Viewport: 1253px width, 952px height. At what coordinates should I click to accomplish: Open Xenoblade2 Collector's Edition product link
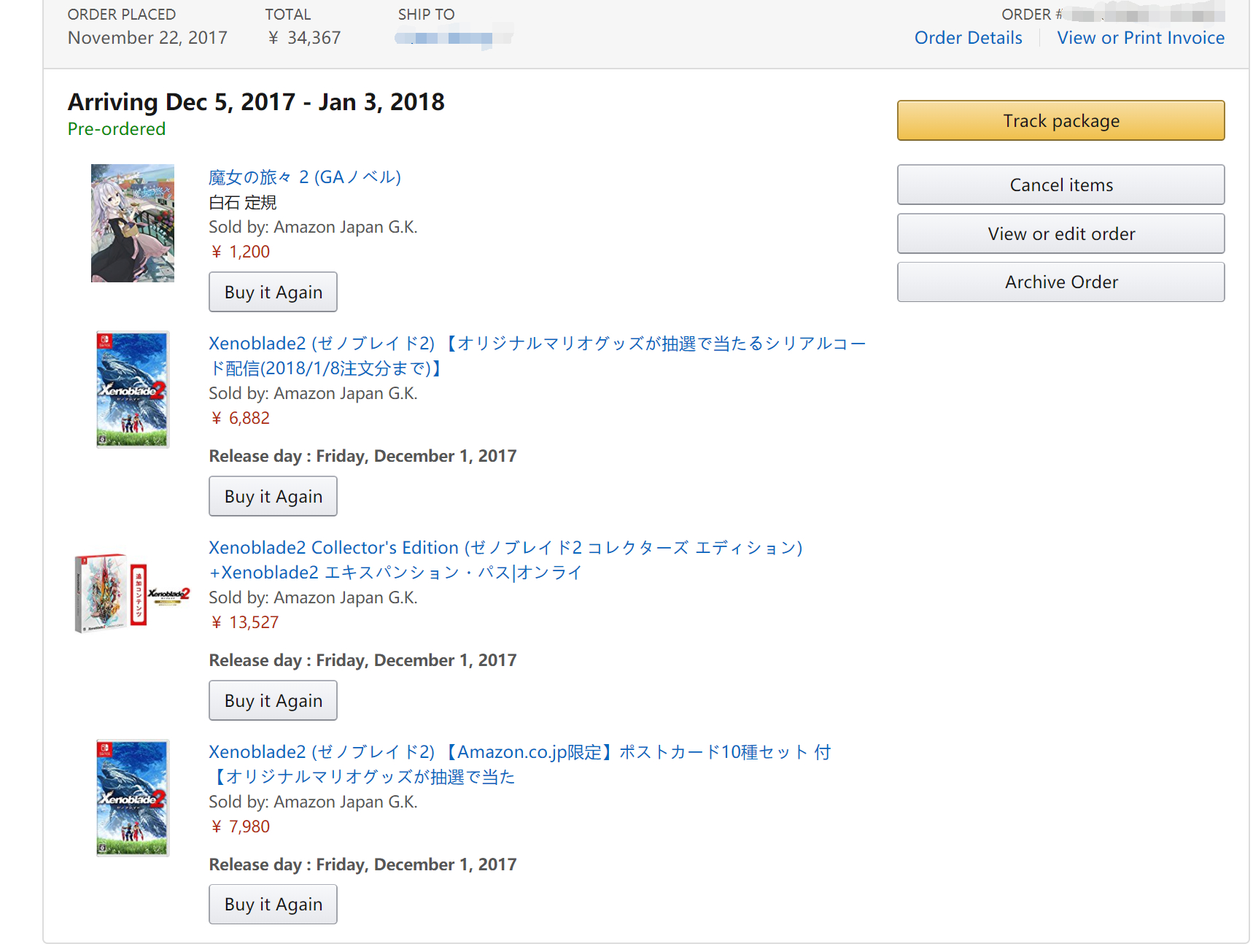(x=505, y=560)
